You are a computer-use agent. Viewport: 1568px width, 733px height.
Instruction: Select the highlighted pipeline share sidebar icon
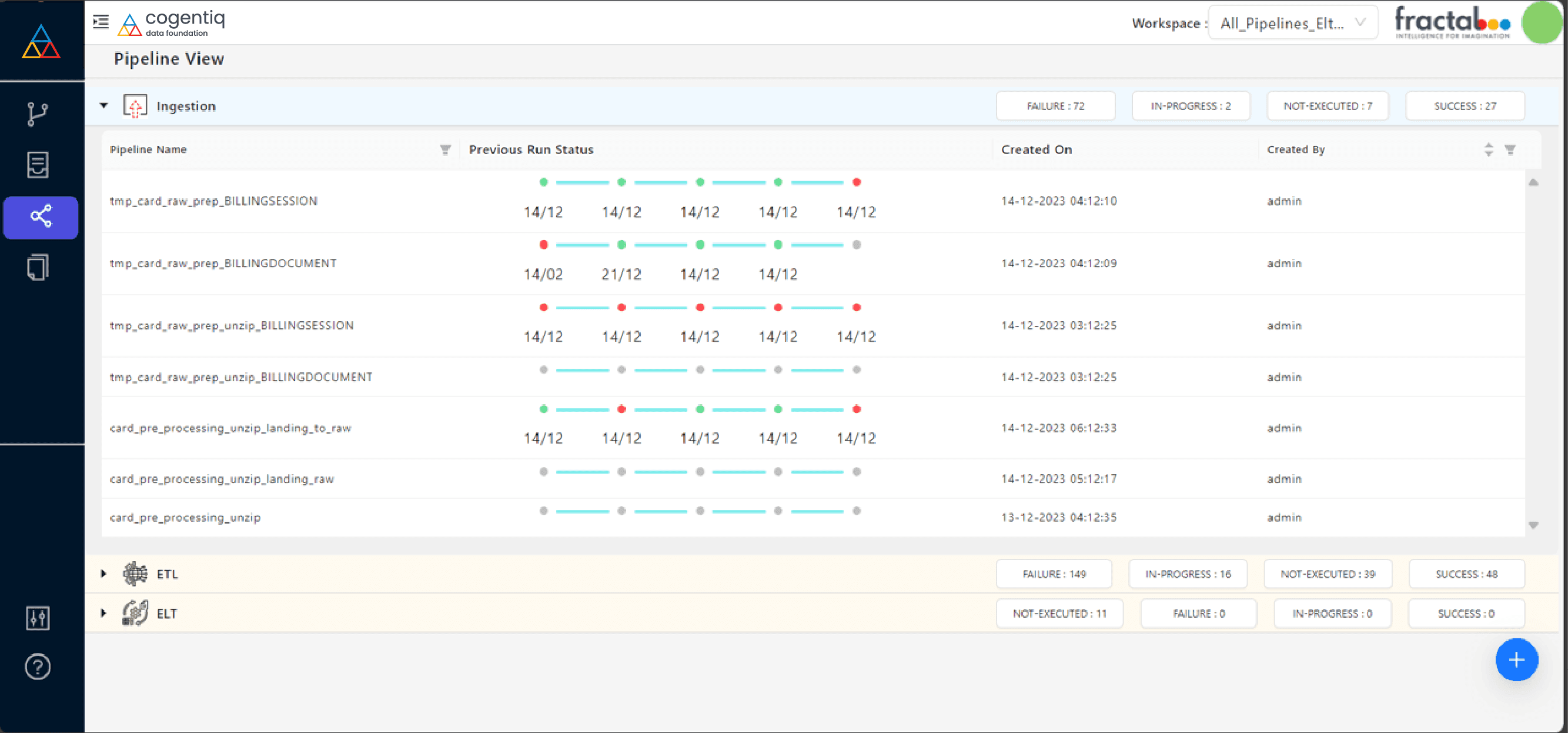41,217
